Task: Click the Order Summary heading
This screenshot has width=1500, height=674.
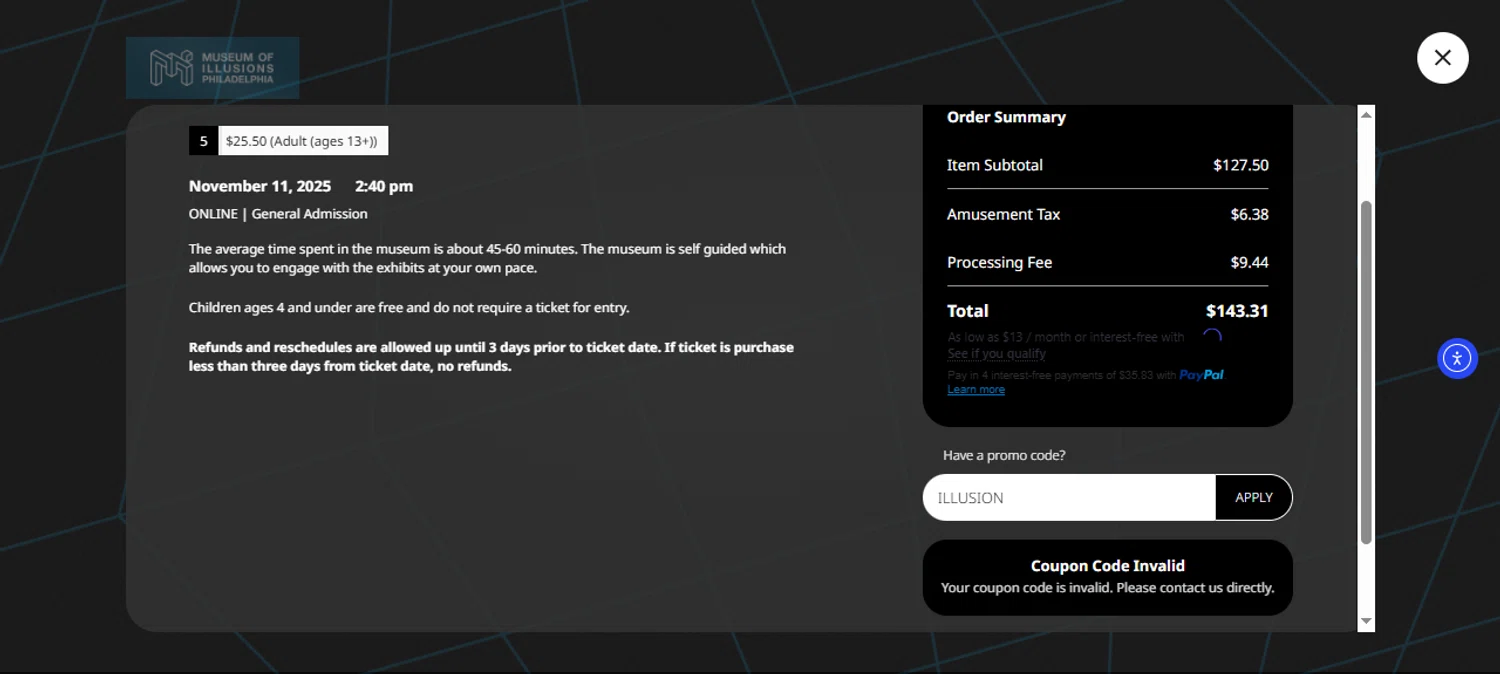Action: click(1006, 117)
